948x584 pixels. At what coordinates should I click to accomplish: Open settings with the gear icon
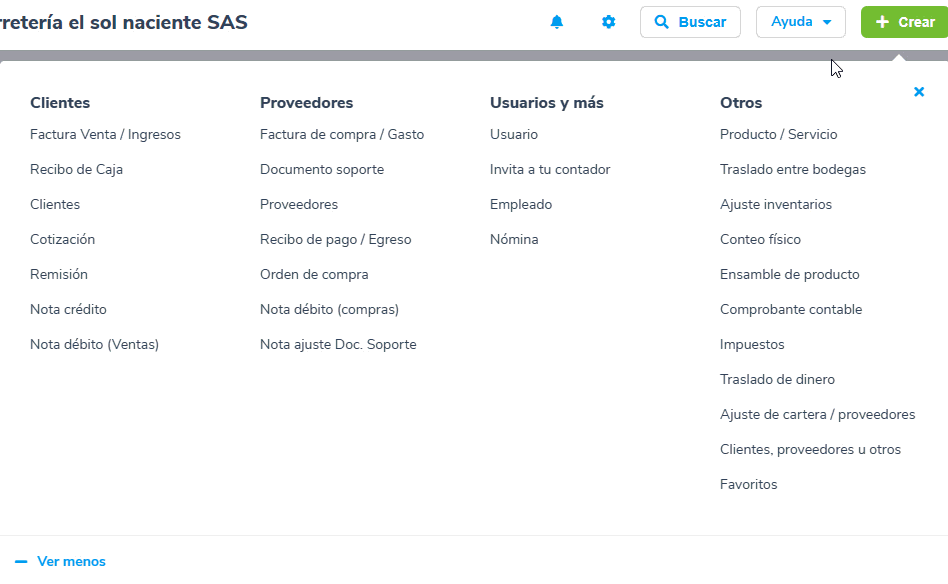click(x=608, y=22)
